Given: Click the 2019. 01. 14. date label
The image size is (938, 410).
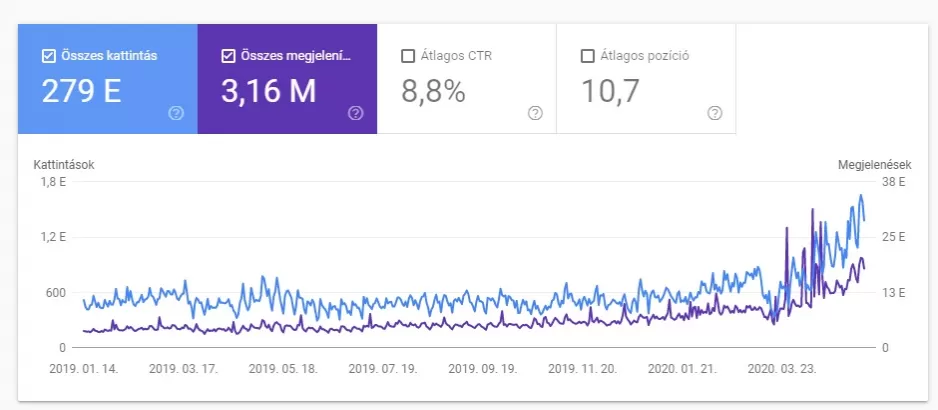Looking at the screenshot, I should tap(84, 369).
